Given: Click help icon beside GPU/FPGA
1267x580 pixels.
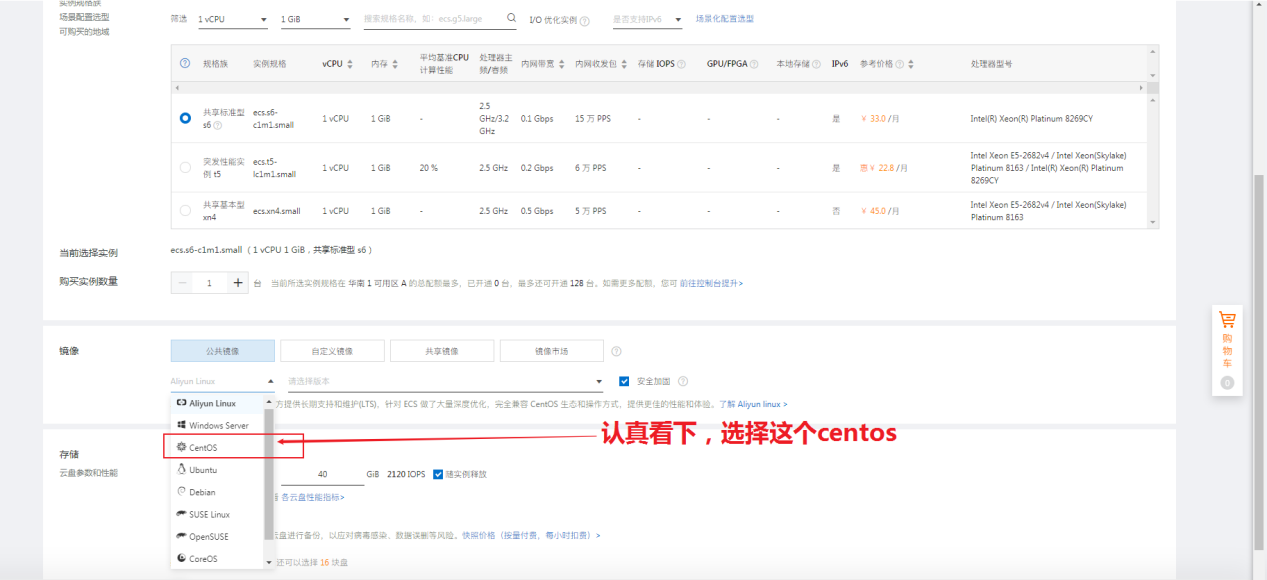Looking at the screenshot, I should [754, 64].
